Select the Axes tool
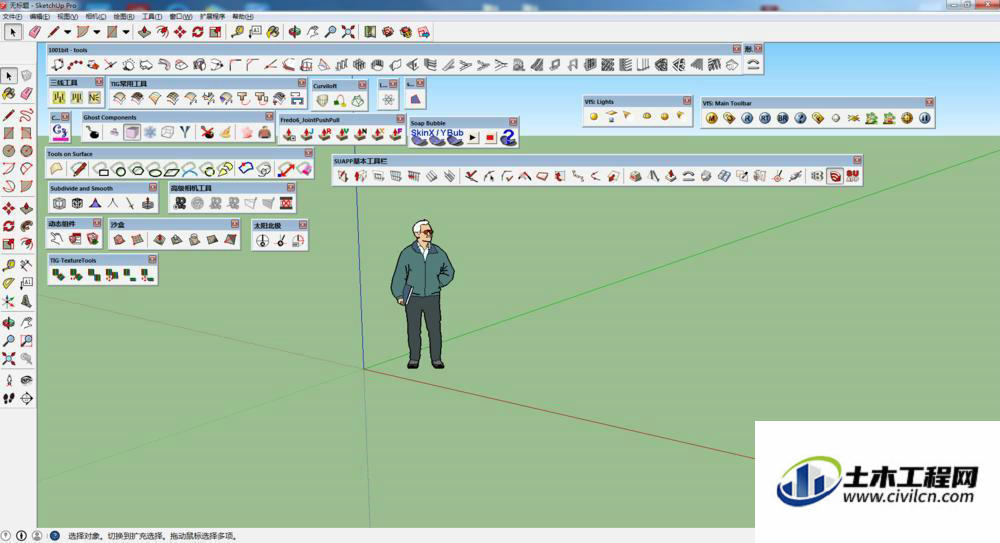 pos(8,301)
